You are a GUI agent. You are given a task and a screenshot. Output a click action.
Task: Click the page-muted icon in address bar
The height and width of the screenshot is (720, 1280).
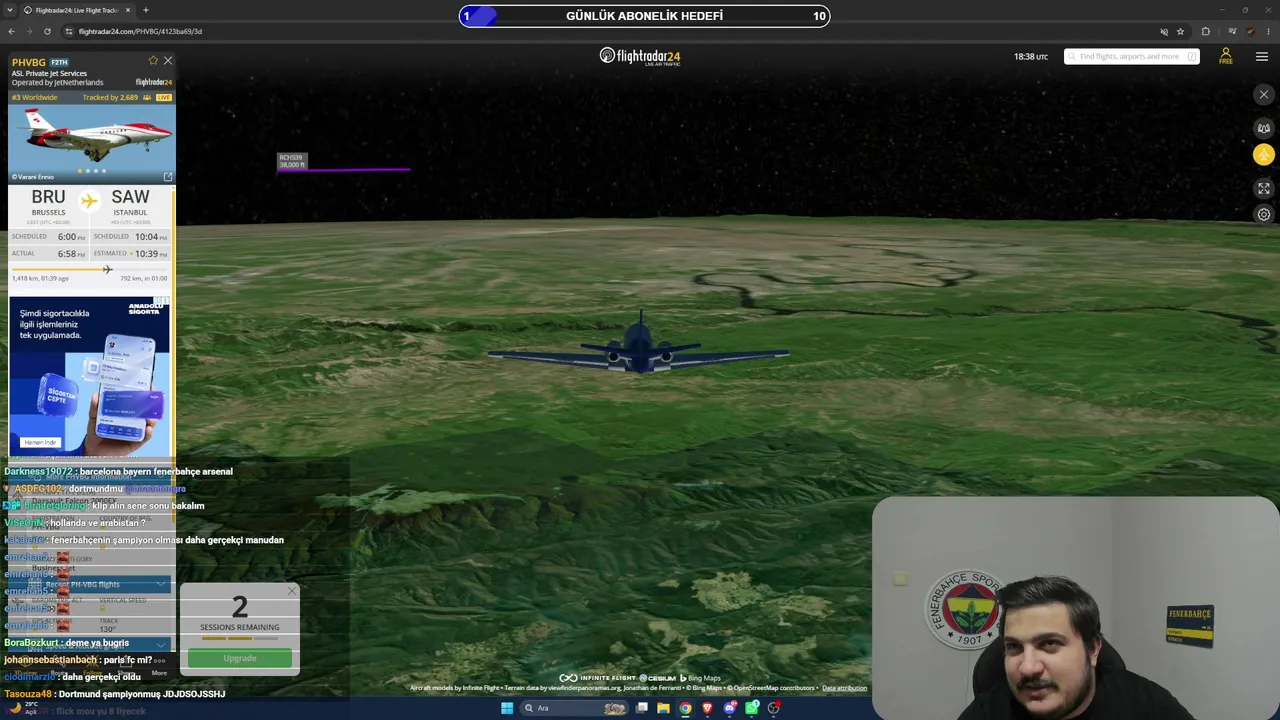coord(1163,31)
